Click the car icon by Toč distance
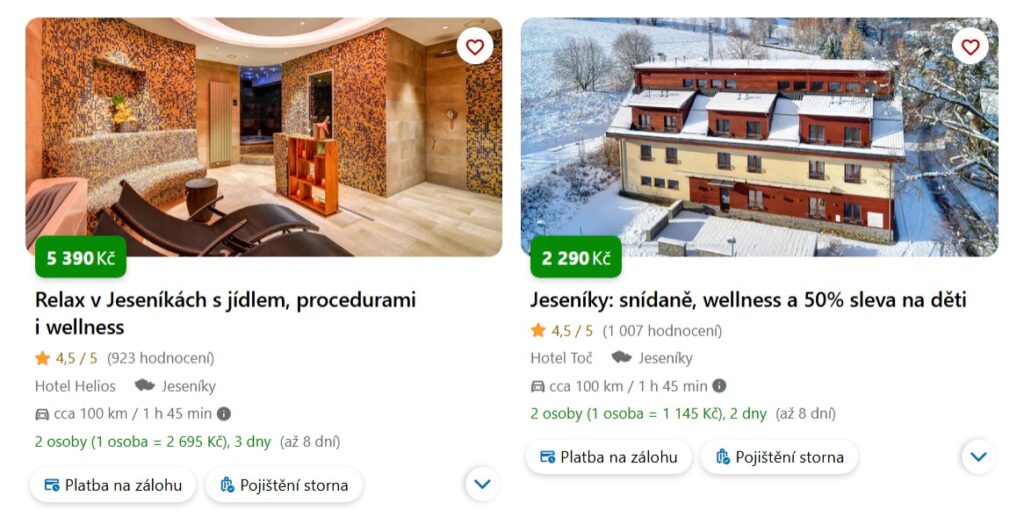Screen dimensions: 1024x532 coord(537,386)
